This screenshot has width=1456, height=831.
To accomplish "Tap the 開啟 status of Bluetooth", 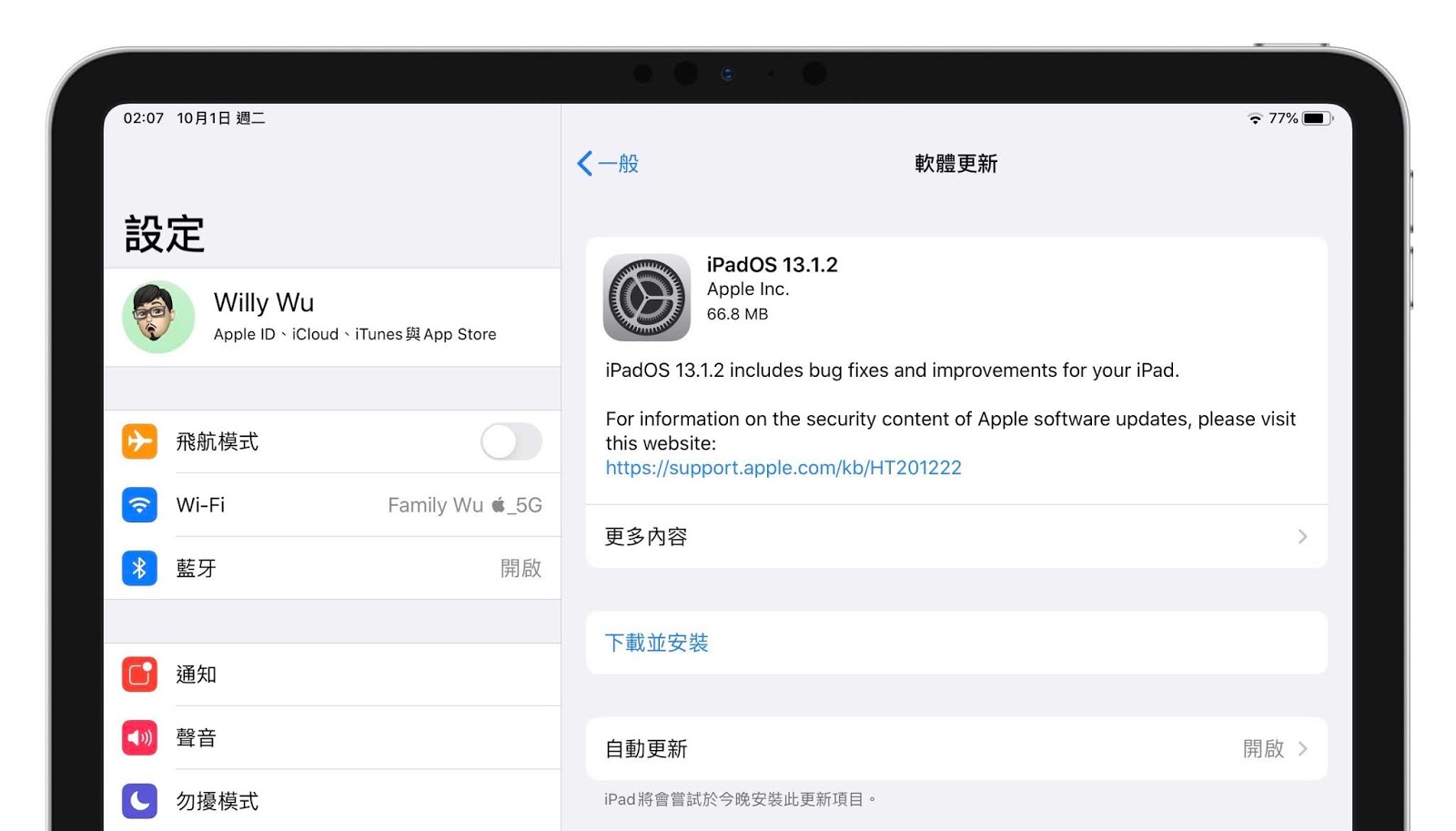I will [x=521, y=568].
